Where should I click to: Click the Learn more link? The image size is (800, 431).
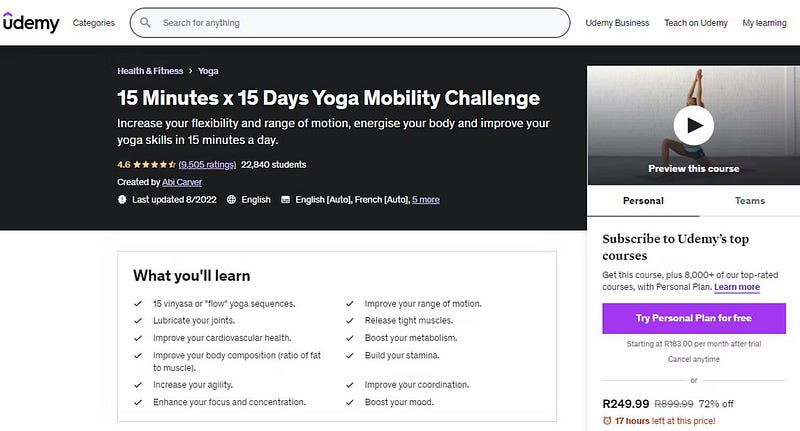coord(737,287)
